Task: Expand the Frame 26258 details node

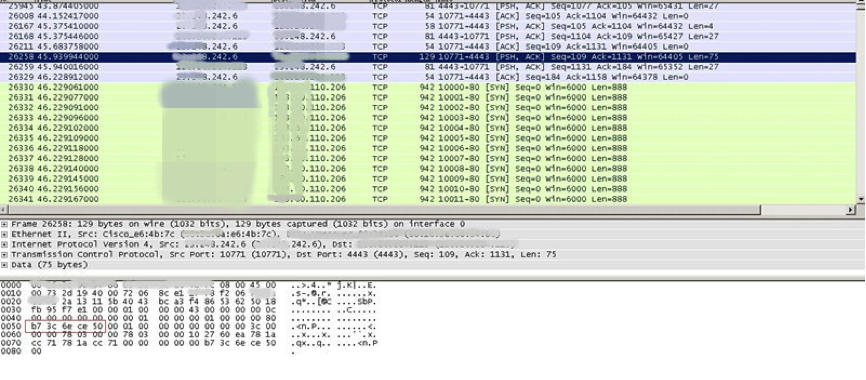Action: point(4,224)
